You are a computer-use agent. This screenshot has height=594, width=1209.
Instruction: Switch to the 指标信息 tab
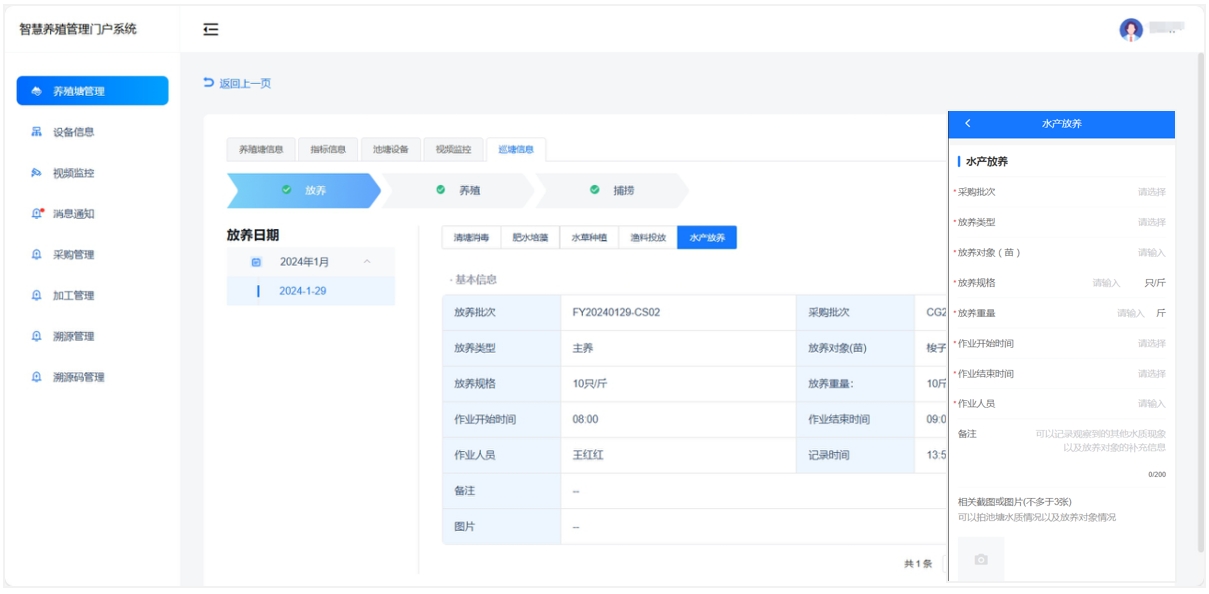pos(327,149)
